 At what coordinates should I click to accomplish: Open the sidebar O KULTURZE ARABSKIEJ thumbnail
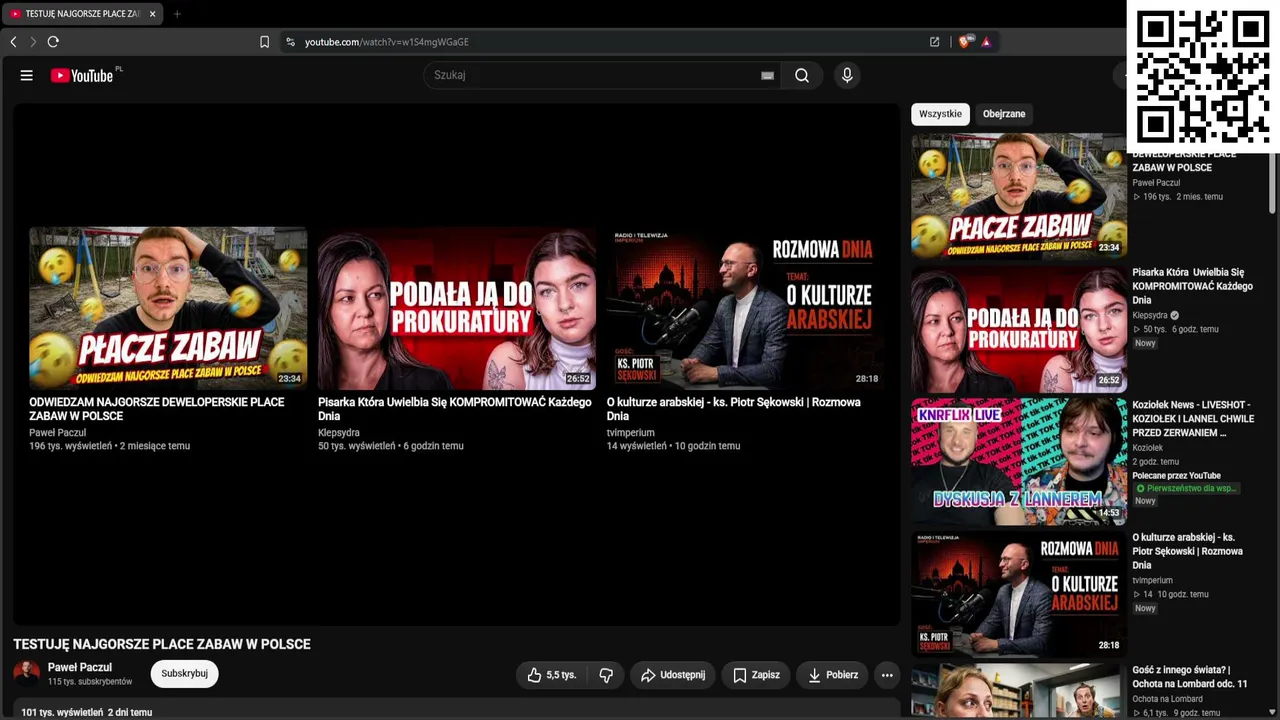tap(1018, 593)
